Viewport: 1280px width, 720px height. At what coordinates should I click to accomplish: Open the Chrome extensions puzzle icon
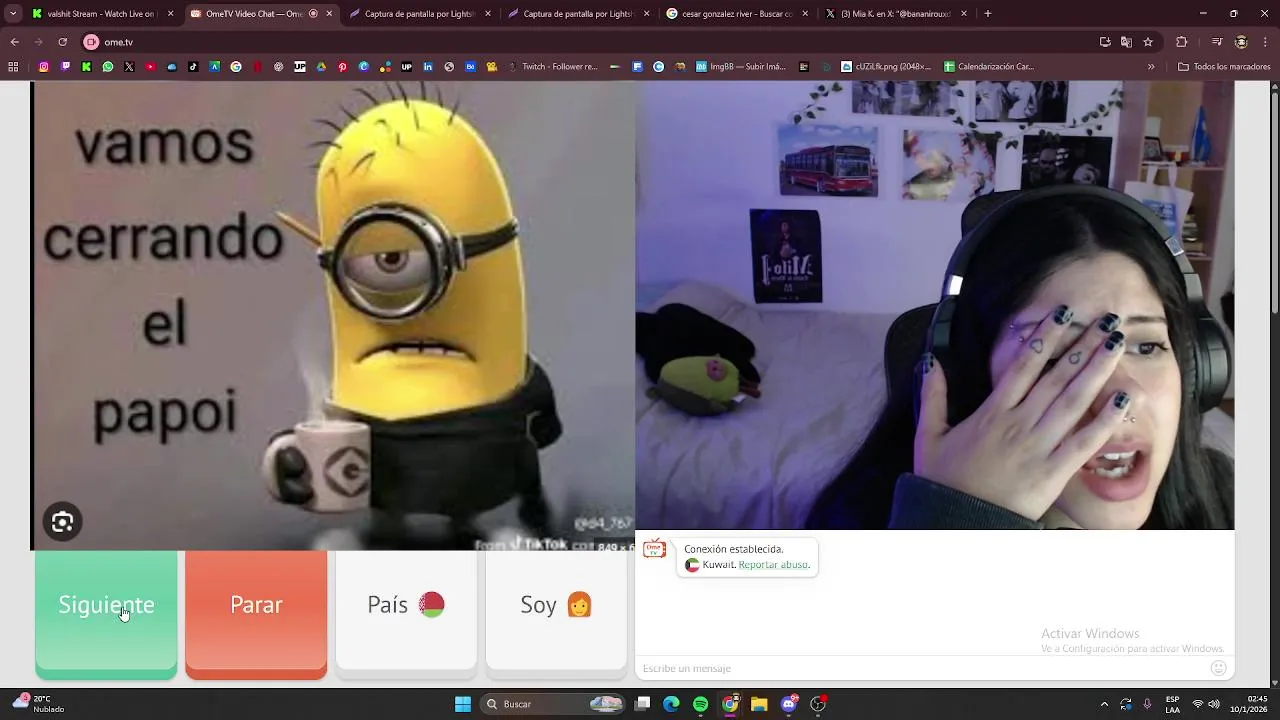pos(1182,42)
